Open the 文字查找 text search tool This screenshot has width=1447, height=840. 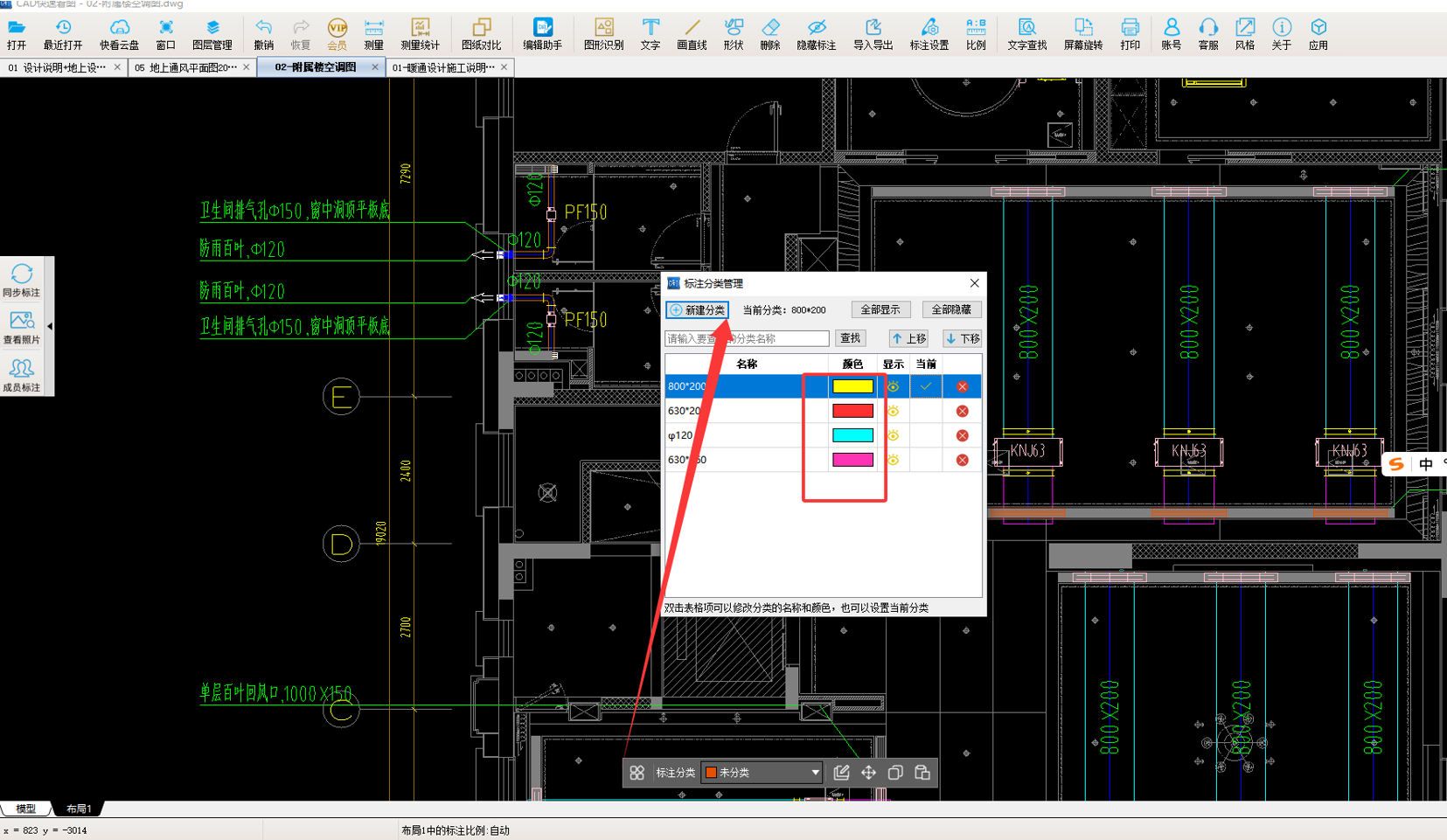click(1026, 34)
